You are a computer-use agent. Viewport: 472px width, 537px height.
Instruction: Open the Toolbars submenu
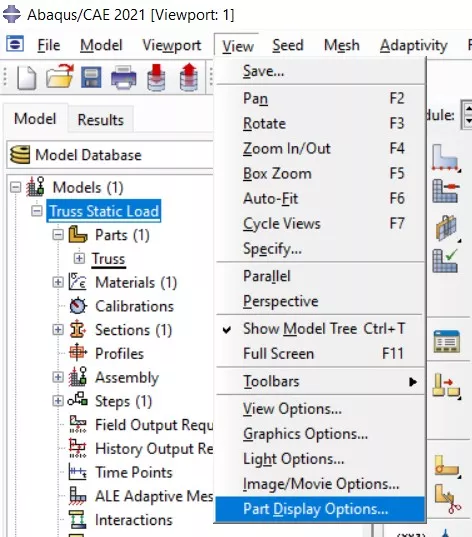321,381
